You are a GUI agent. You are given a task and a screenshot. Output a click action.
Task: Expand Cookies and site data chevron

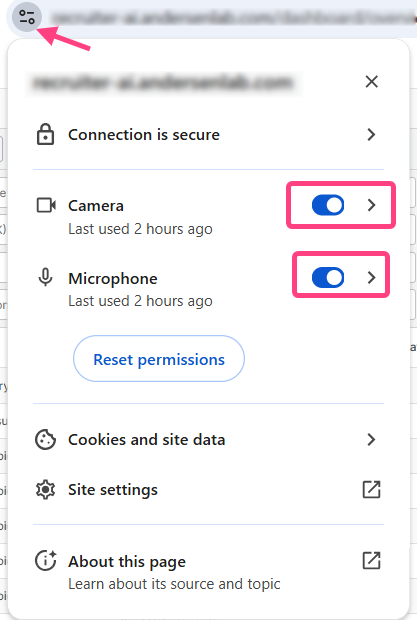pyautogui.click(x=371, y=439)
